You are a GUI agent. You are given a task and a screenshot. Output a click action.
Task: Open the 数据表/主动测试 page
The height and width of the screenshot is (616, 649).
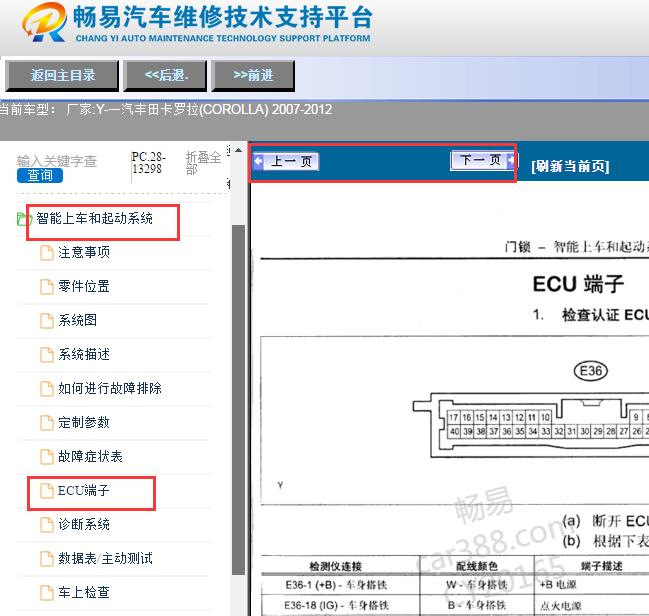[x=105, y=558]
